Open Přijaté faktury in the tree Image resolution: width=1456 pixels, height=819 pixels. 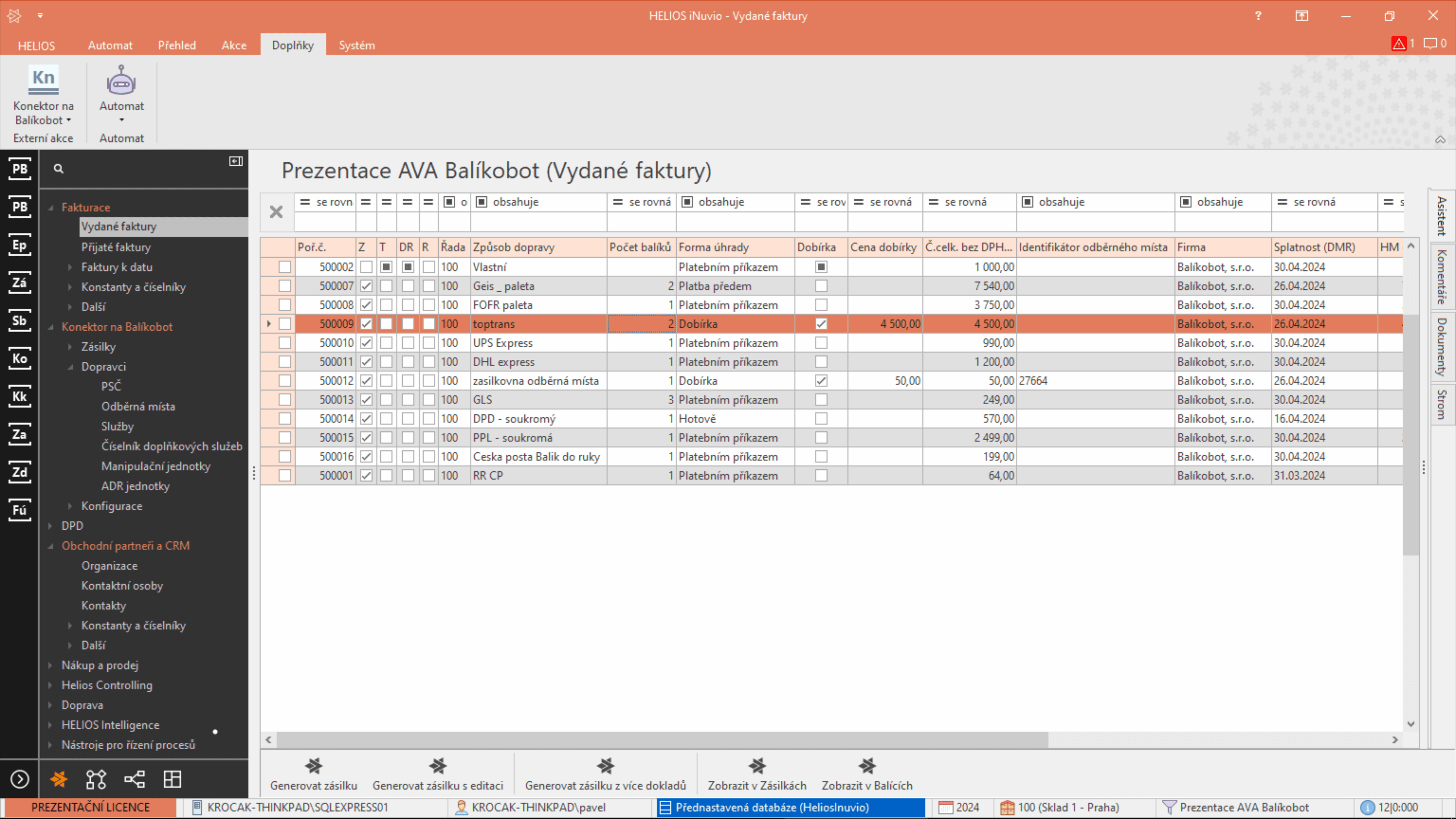click(x=116, y=247)
